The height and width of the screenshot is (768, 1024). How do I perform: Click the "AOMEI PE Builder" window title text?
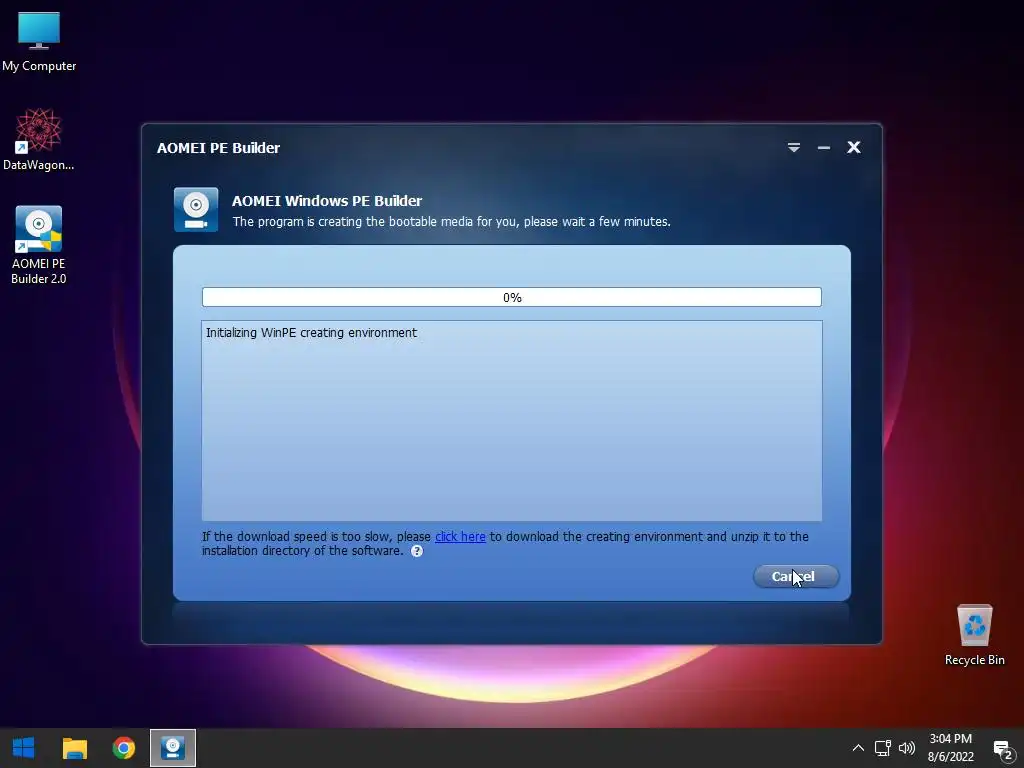(218, 148)
